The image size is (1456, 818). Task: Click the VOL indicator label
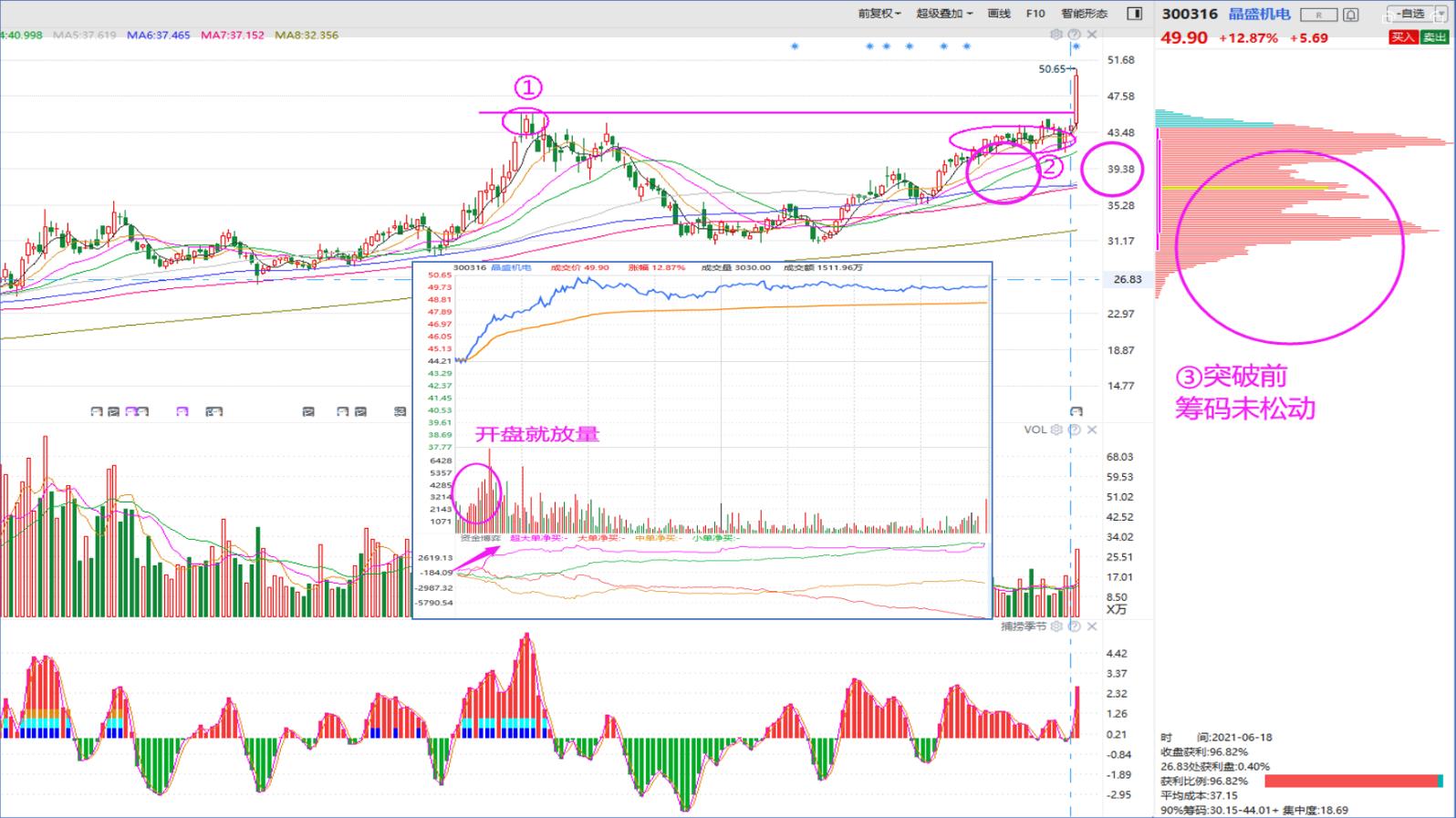tap(1035, 430)
